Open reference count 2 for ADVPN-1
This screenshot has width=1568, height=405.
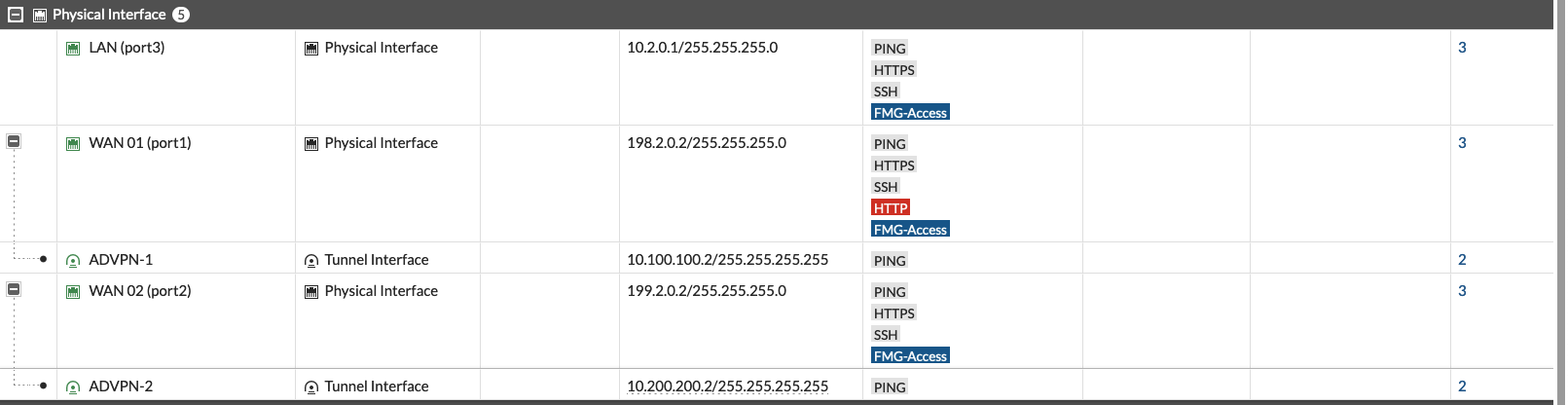[x=1462, y=260]
